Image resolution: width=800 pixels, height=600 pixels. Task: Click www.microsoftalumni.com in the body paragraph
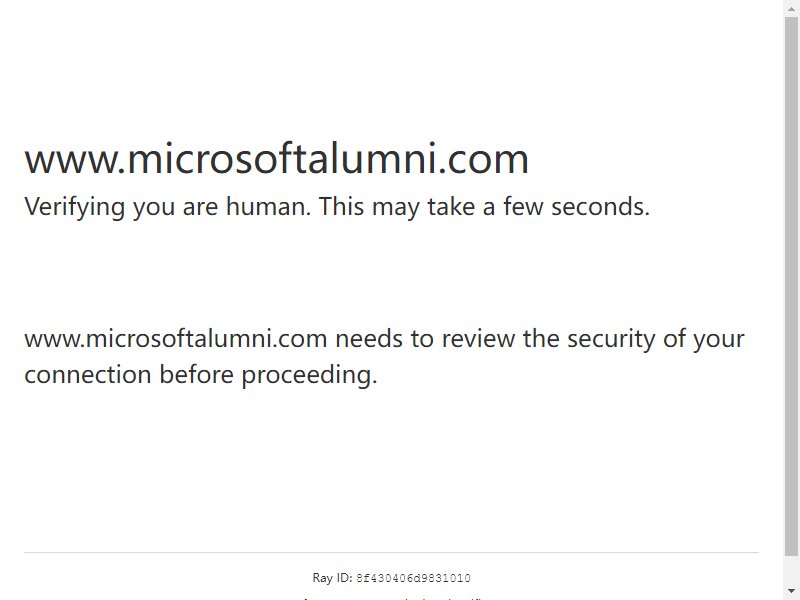pos(176,339)
